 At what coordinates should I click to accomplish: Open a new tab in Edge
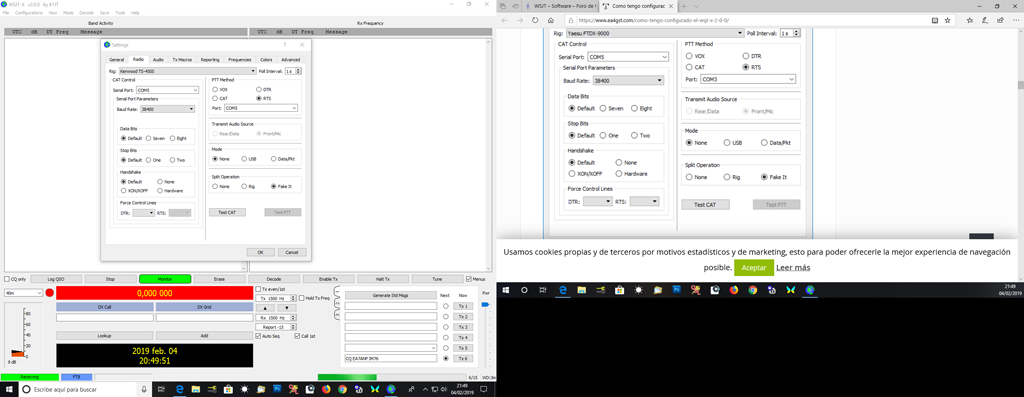pyautogui.click(x=684, y=6)
